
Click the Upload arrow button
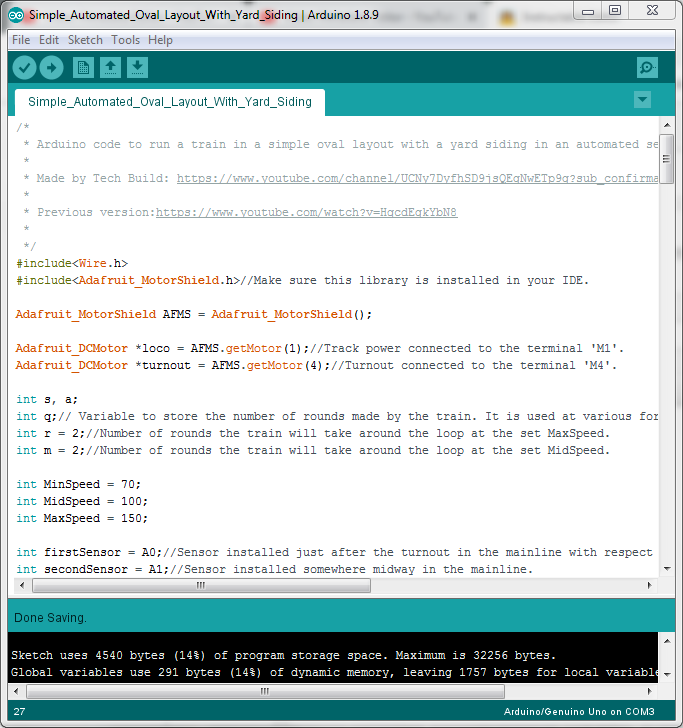52,68
